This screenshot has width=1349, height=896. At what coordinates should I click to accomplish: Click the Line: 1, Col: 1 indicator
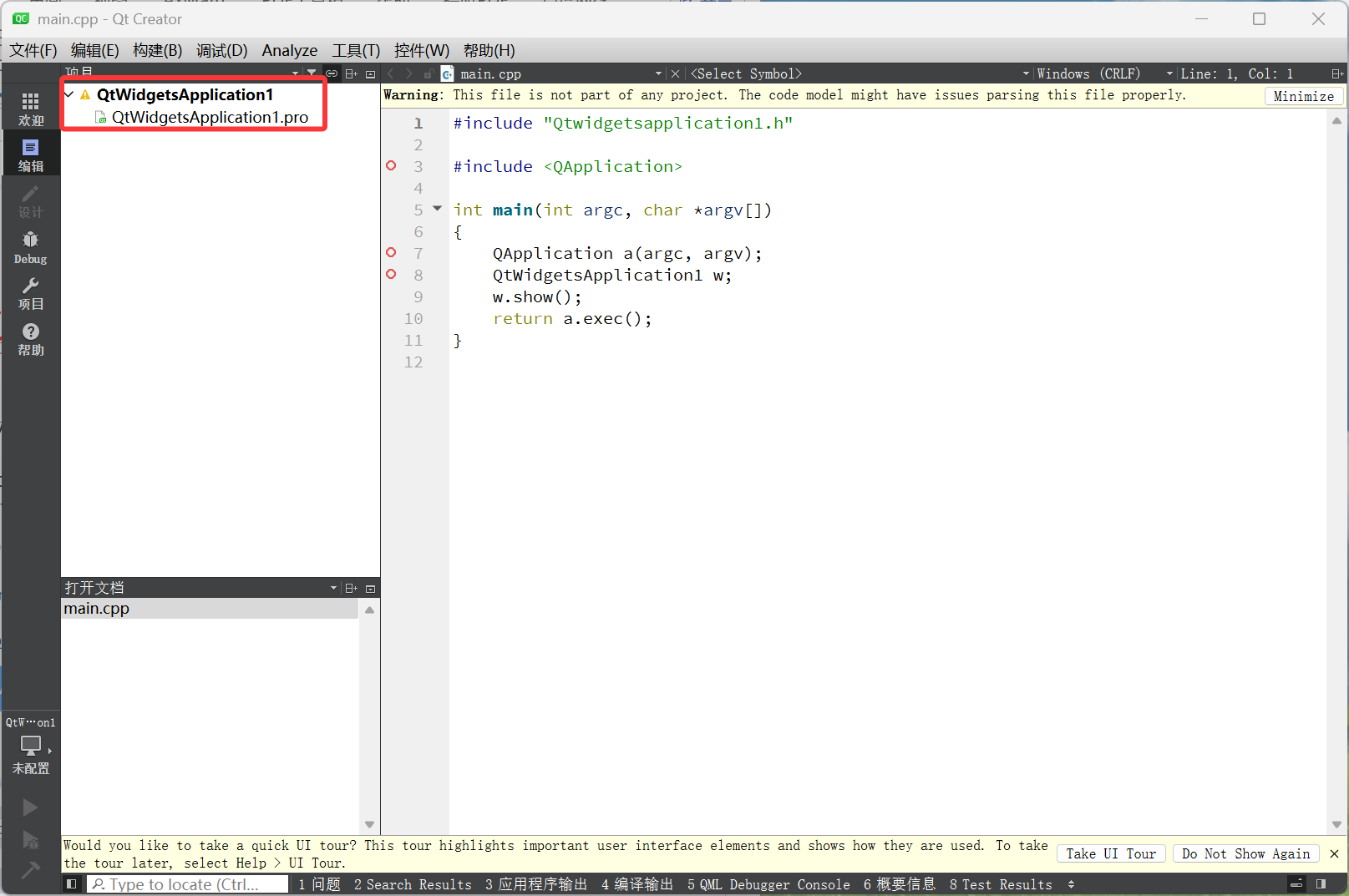coord(1236,73)
